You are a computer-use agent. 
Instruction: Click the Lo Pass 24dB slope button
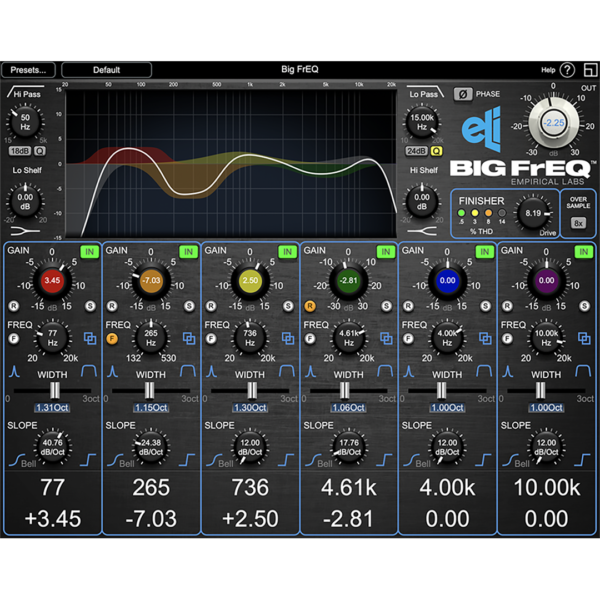coord(416,151)
